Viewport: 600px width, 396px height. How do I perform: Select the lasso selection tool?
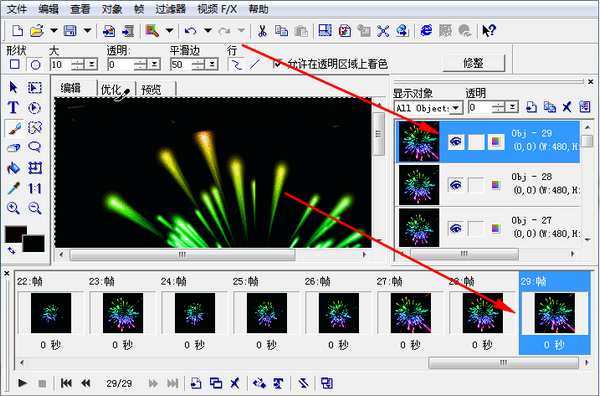point(34,147)
